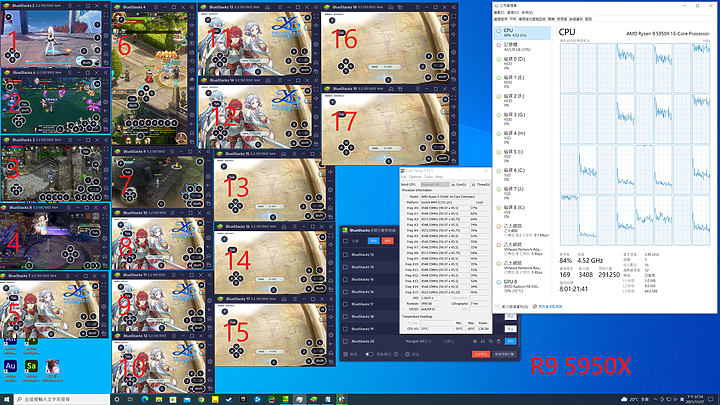
Task: Check the BlueStacks 13 instance checkbox
Action: [x=345, y=254]
